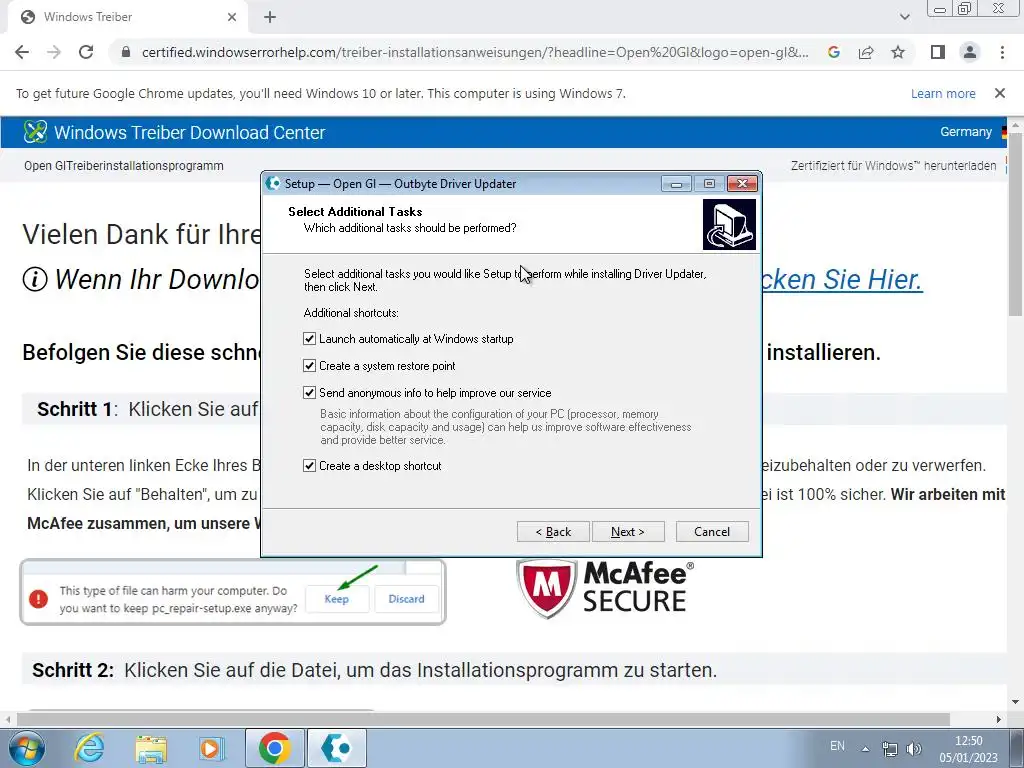Click the scroll down arrow

click(1016, 702)
